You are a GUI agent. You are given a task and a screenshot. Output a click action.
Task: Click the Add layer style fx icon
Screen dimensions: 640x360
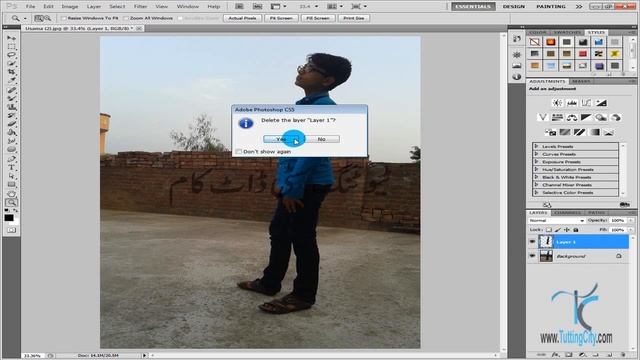(x=555, y=355)
